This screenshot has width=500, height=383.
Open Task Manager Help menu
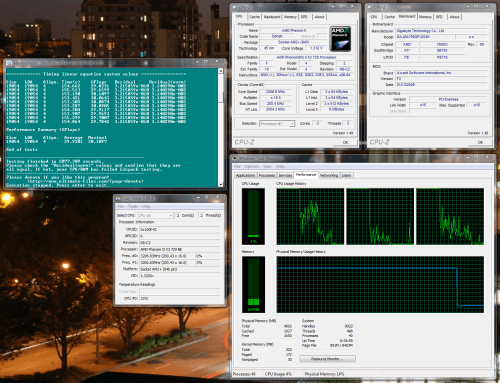280,166
